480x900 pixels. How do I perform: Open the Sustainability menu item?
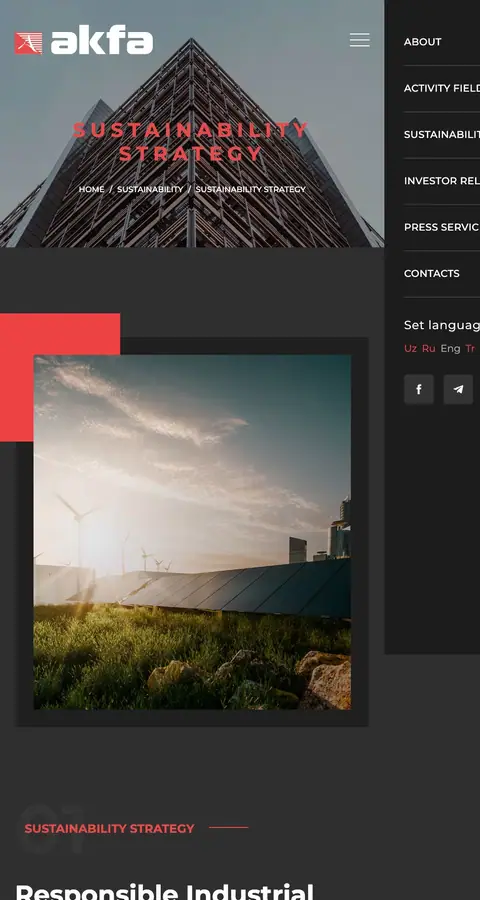click(442, 134)
